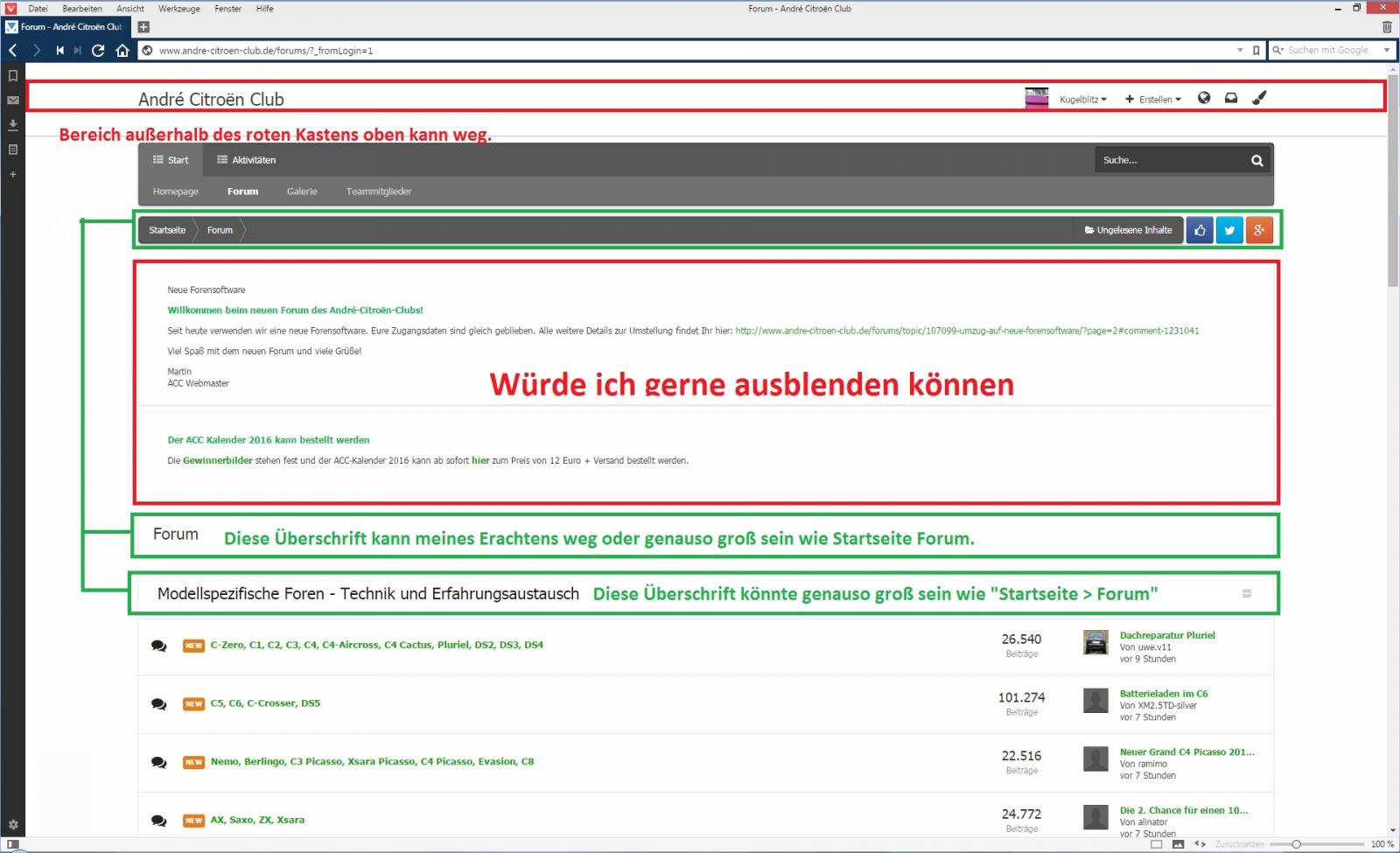This screenshot has height=853, width=1400.
Task: Open the Fenster menu
Action: pyautogui.click(x=228, y=9)
